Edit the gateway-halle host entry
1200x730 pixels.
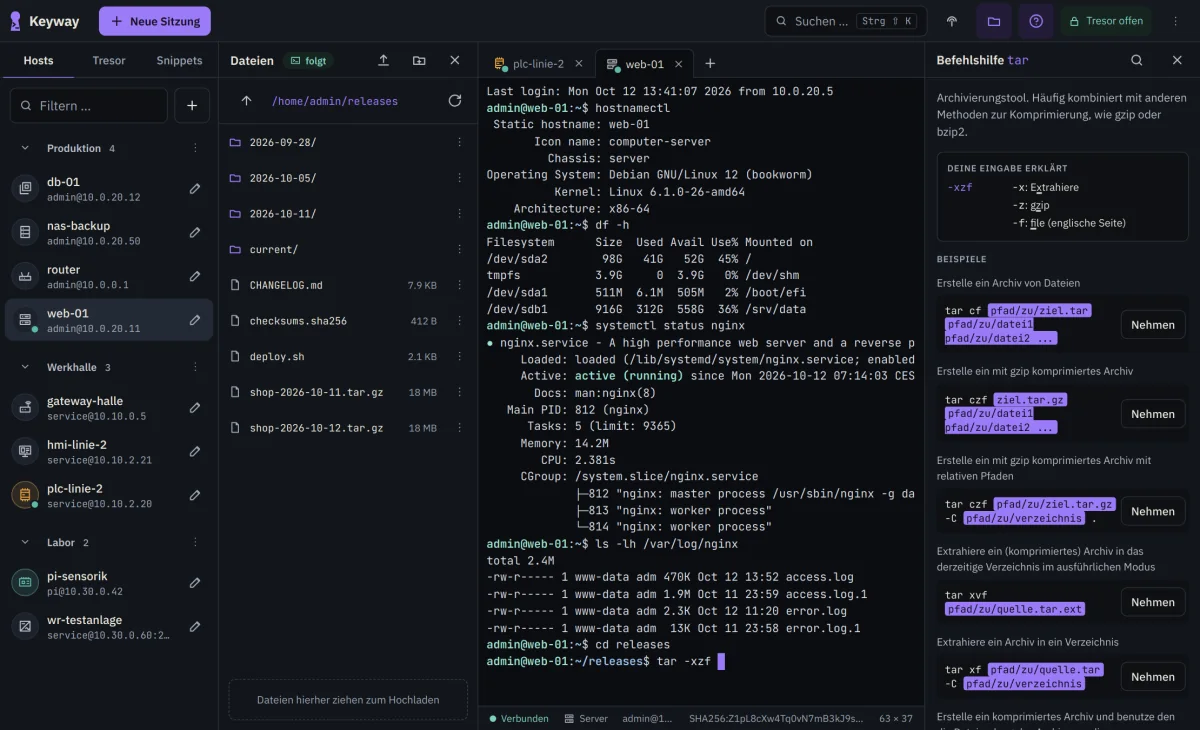click(x=195, y=408)
